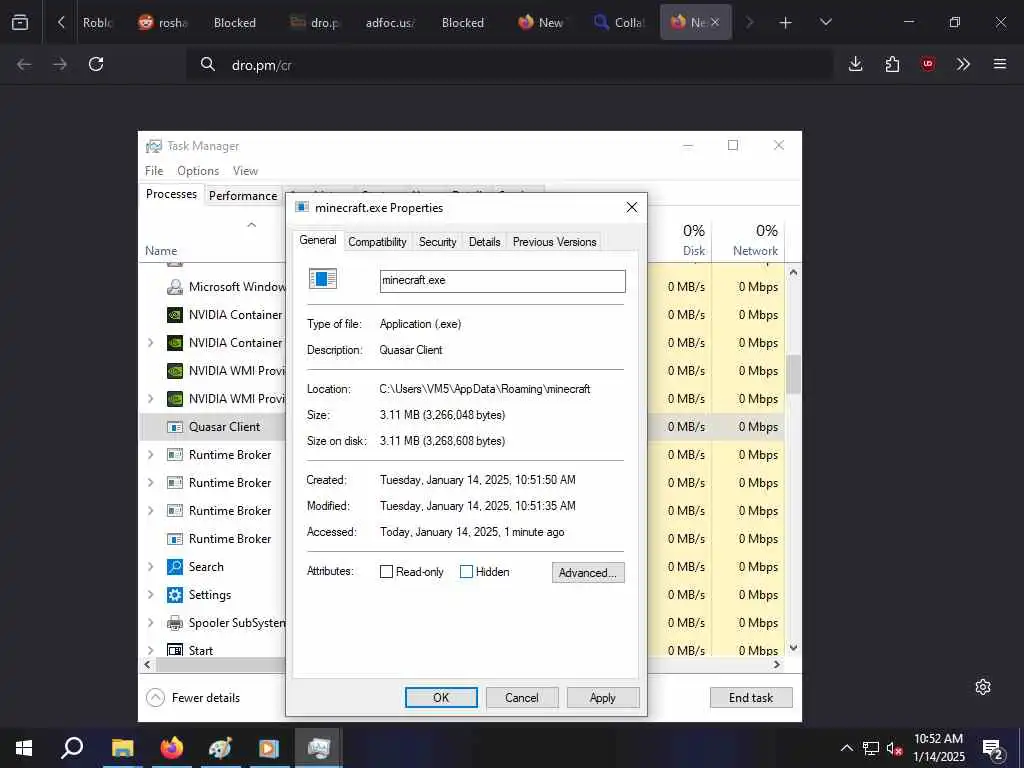The image size is (1024, 768).
Task: Tick the Read-only attribute checkbox
Action: point(386,571)
